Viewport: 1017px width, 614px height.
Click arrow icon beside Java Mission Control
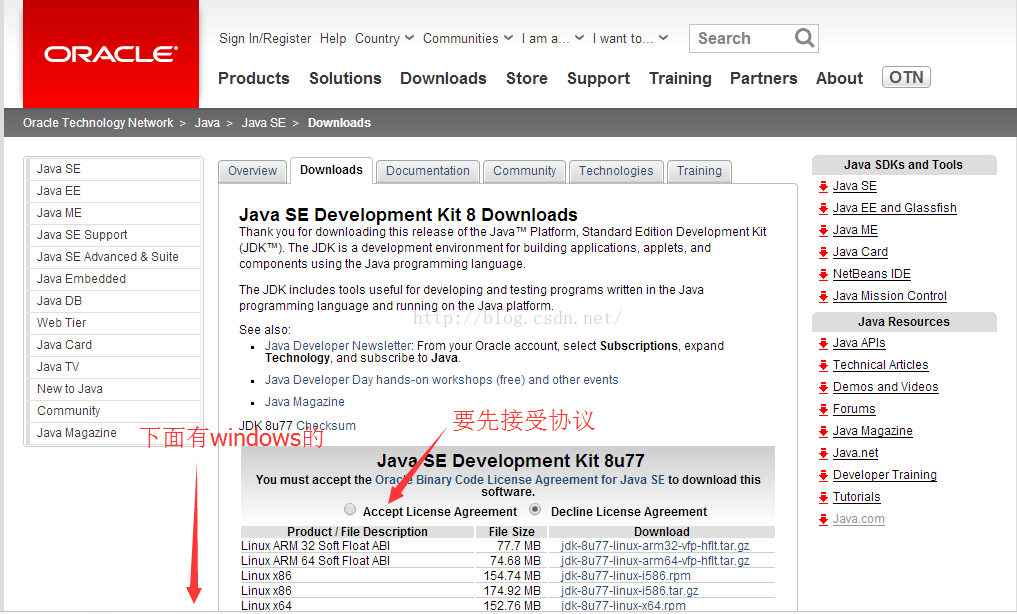[823, 297]
